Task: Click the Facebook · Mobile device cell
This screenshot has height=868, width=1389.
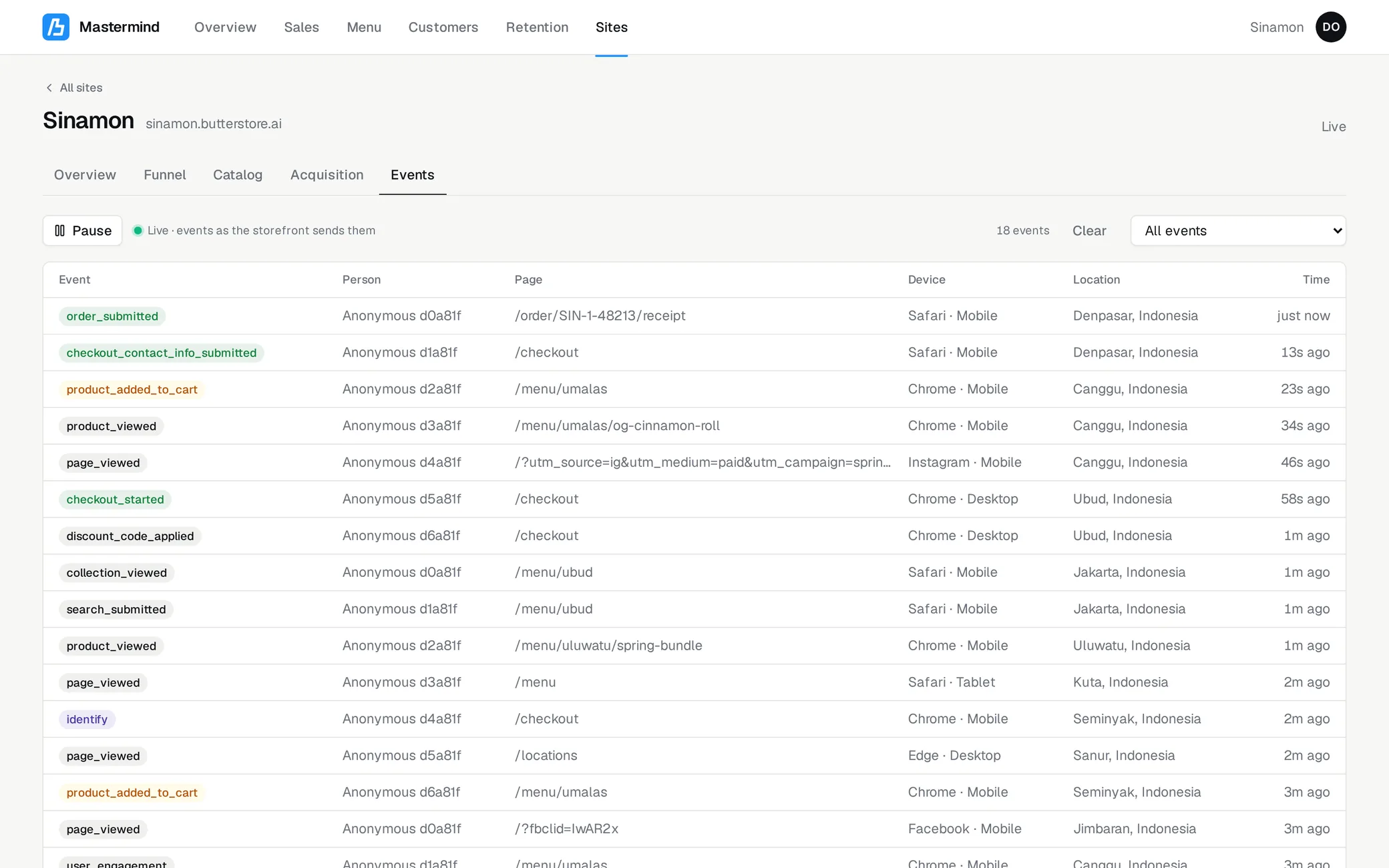Action: point(964,829)
